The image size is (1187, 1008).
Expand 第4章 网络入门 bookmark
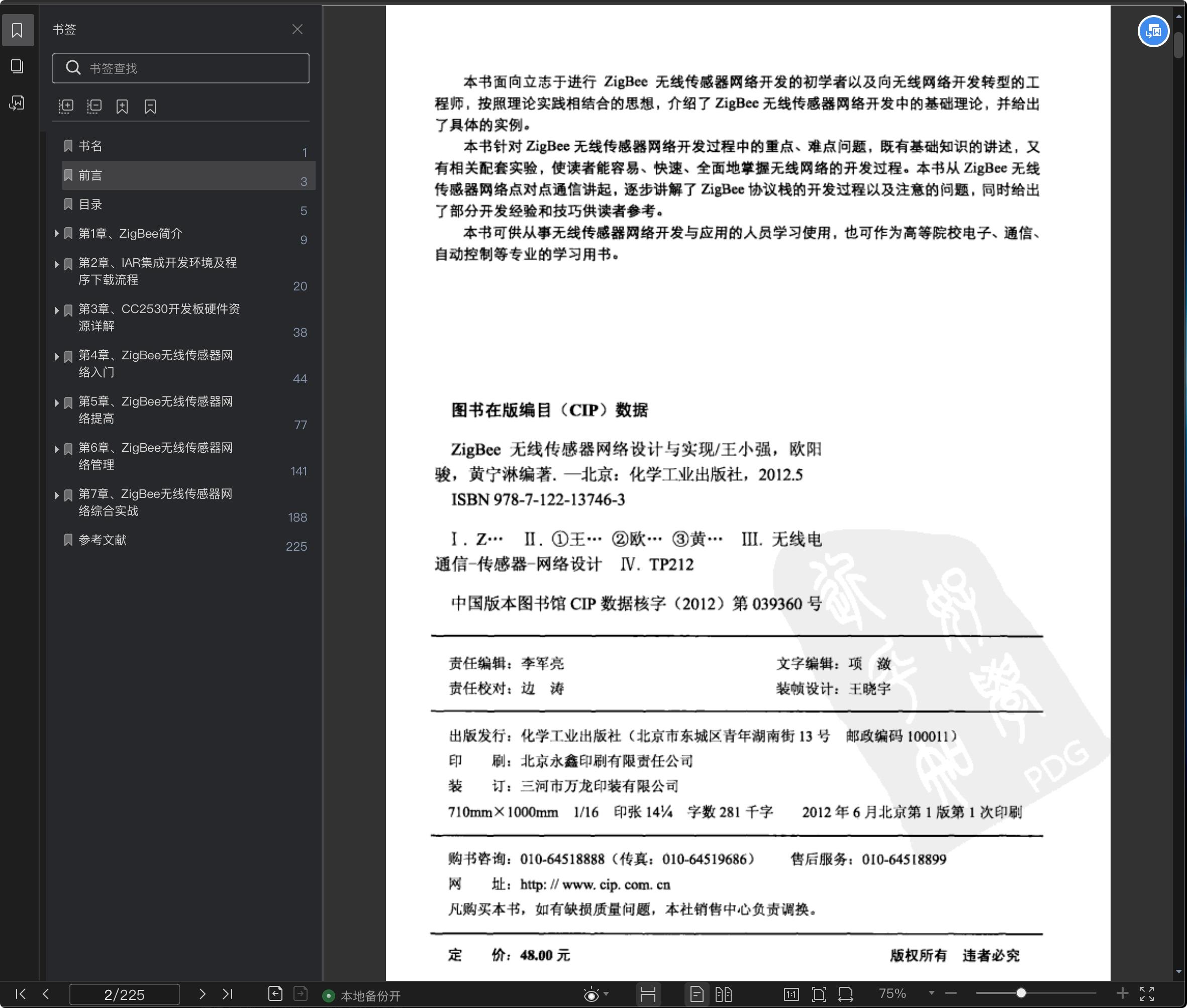point(57,356)
